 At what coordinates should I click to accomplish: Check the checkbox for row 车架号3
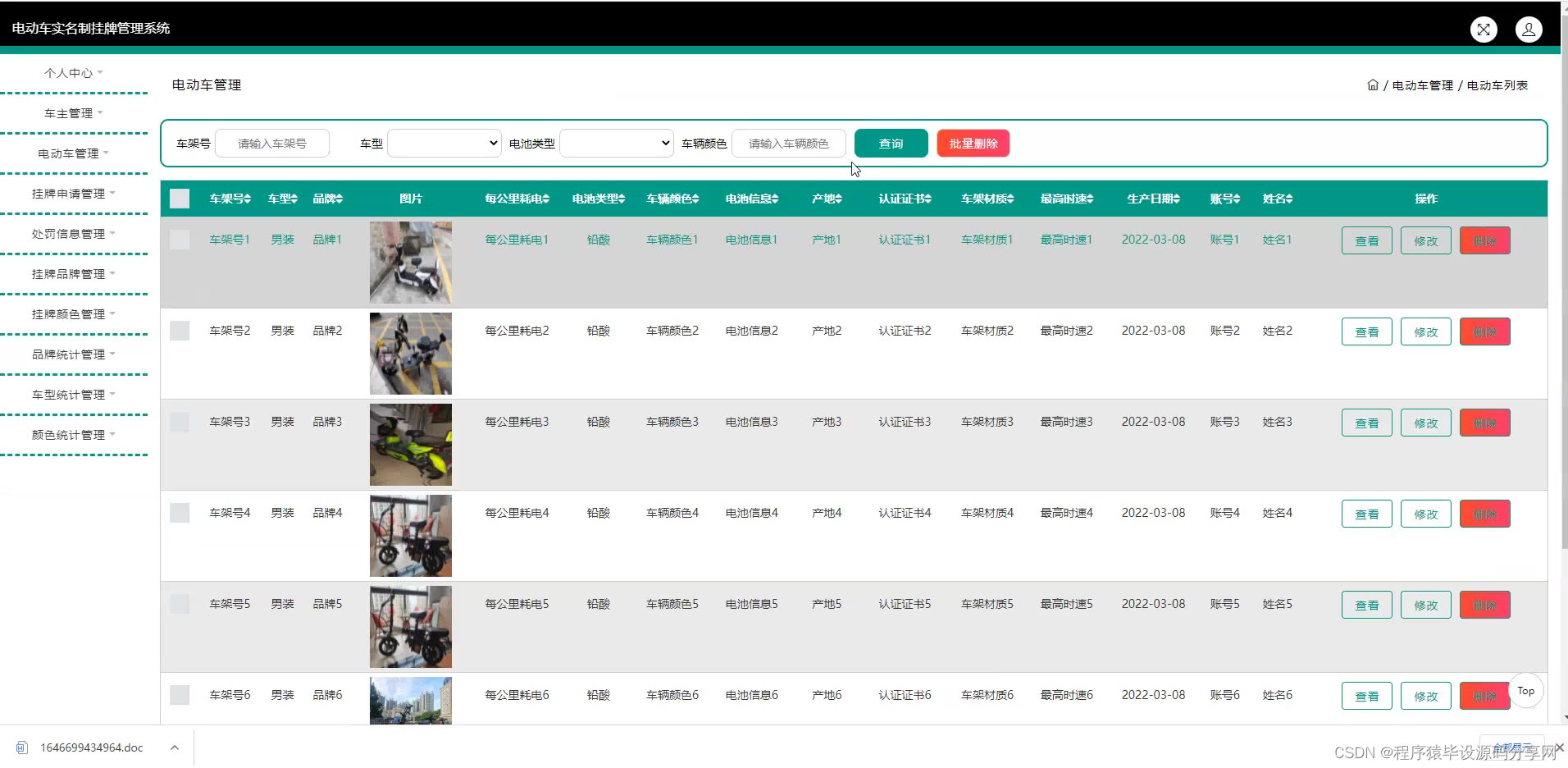(x=179, y=421)
